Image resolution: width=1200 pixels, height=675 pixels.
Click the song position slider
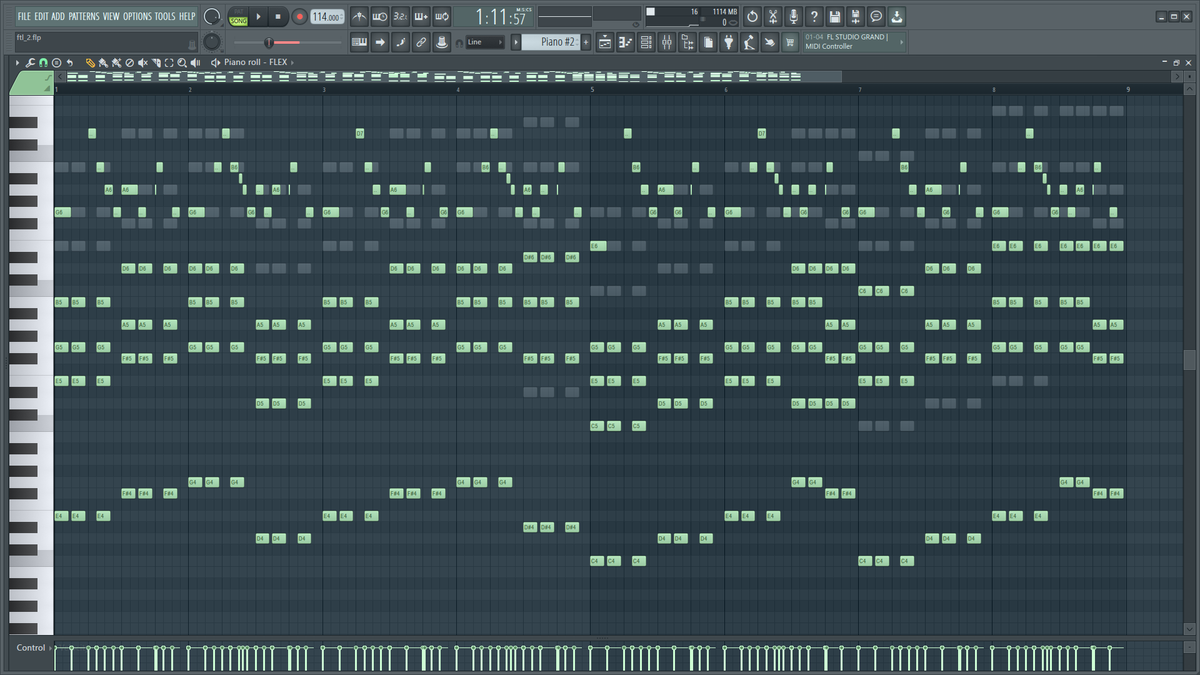click(x=289, y=42)
